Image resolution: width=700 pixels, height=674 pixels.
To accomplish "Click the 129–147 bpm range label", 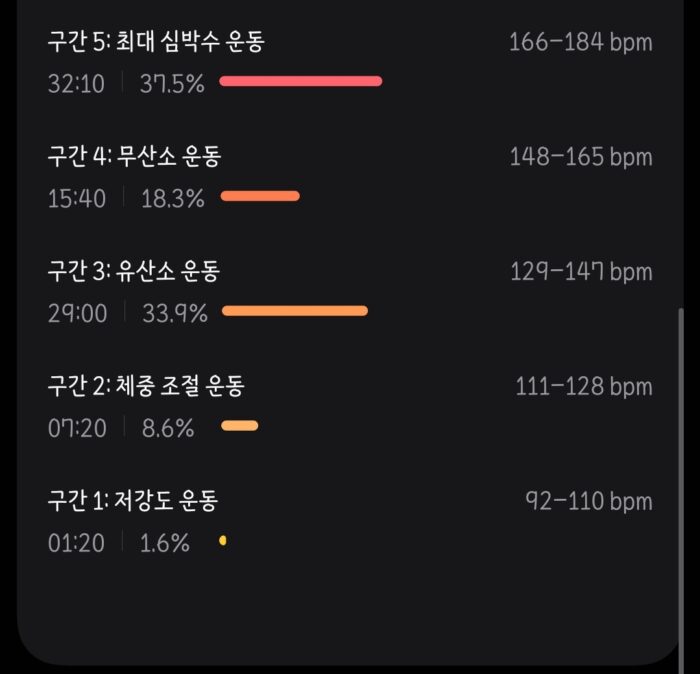I will (581, 272).
